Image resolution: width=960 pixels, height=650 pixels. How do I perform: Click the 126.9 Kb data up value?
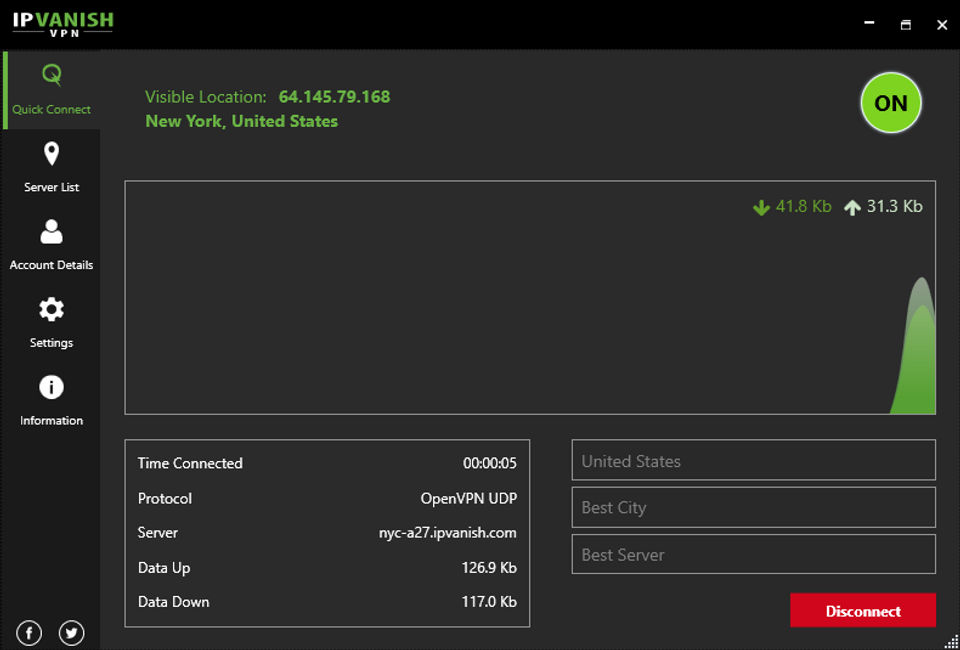[x=489, y=568]
